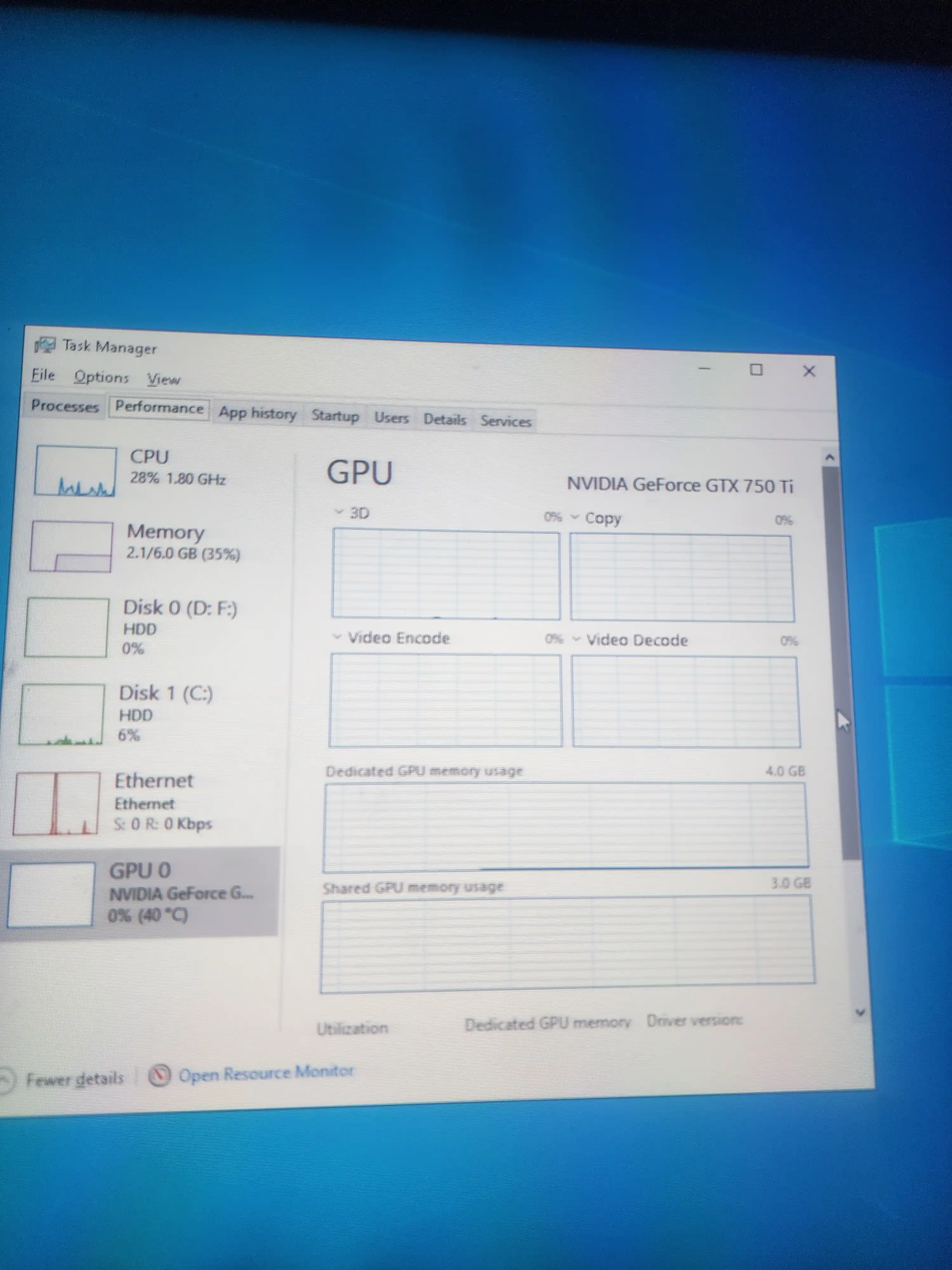Switch to the Services tab
Viewport: 952px width, 1270px height.
coord(506,421)
